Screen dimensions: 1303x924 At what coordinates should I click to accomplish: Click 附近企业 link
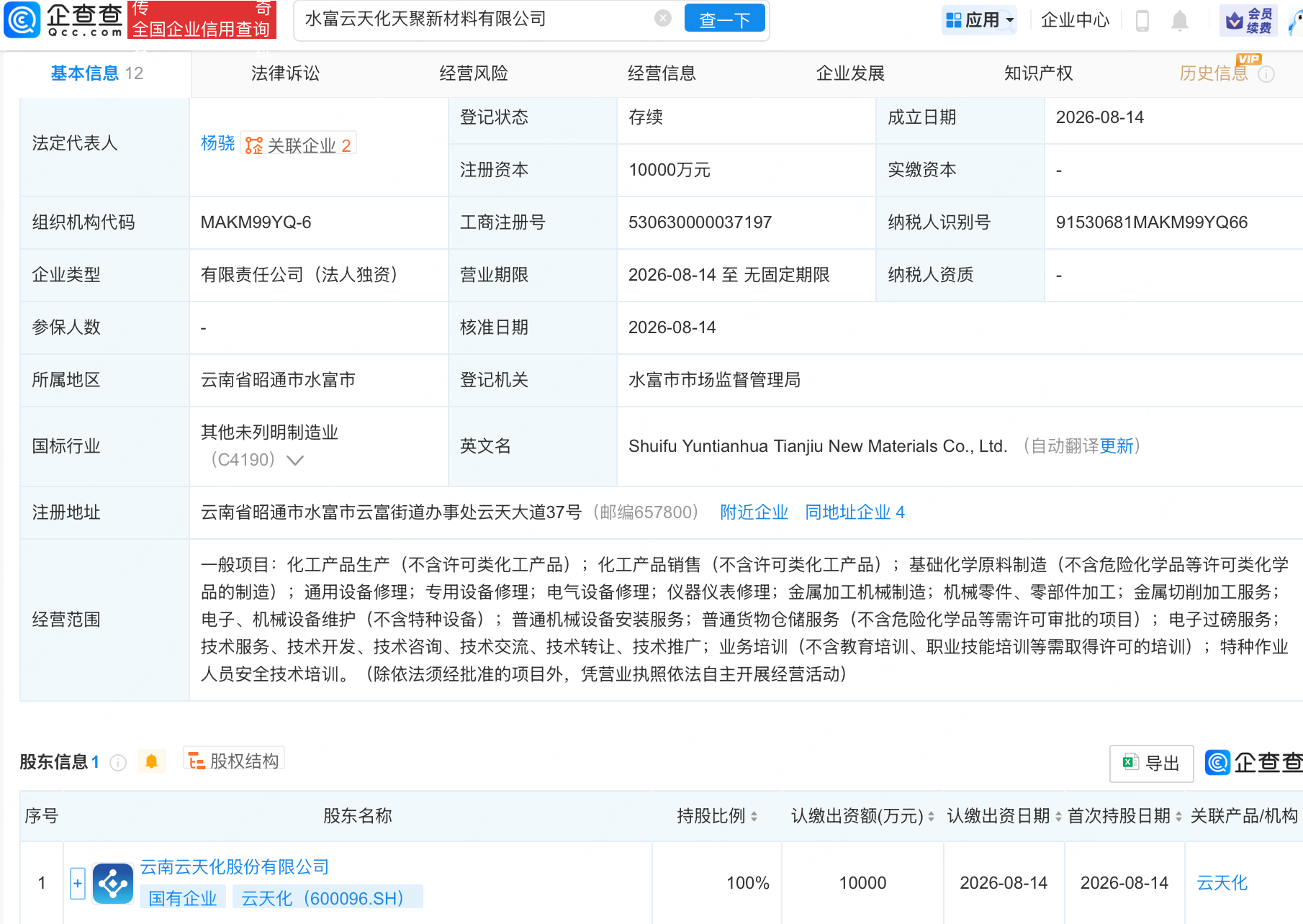[x=754, y=512]
